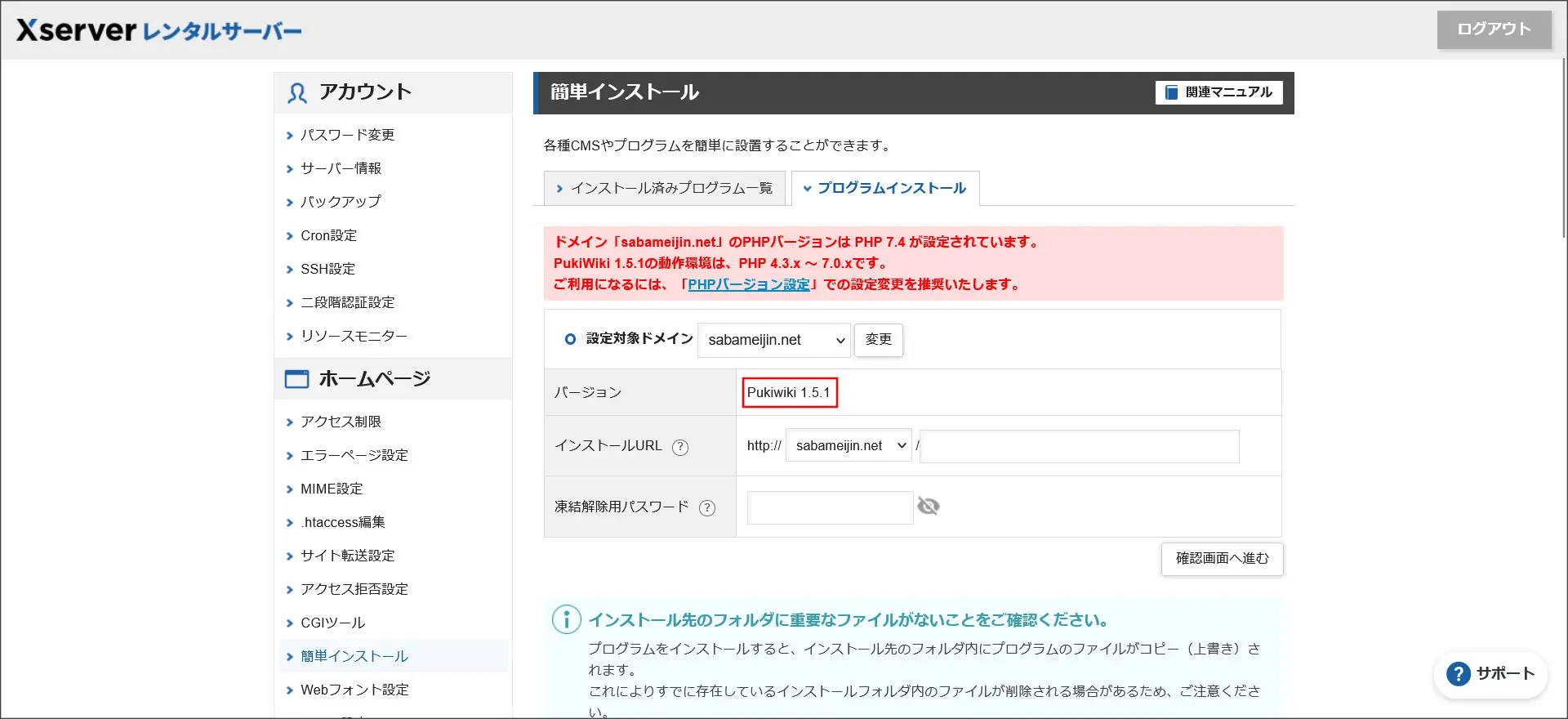Open バックアップ in the sidebar

click(x=341, y=202)
